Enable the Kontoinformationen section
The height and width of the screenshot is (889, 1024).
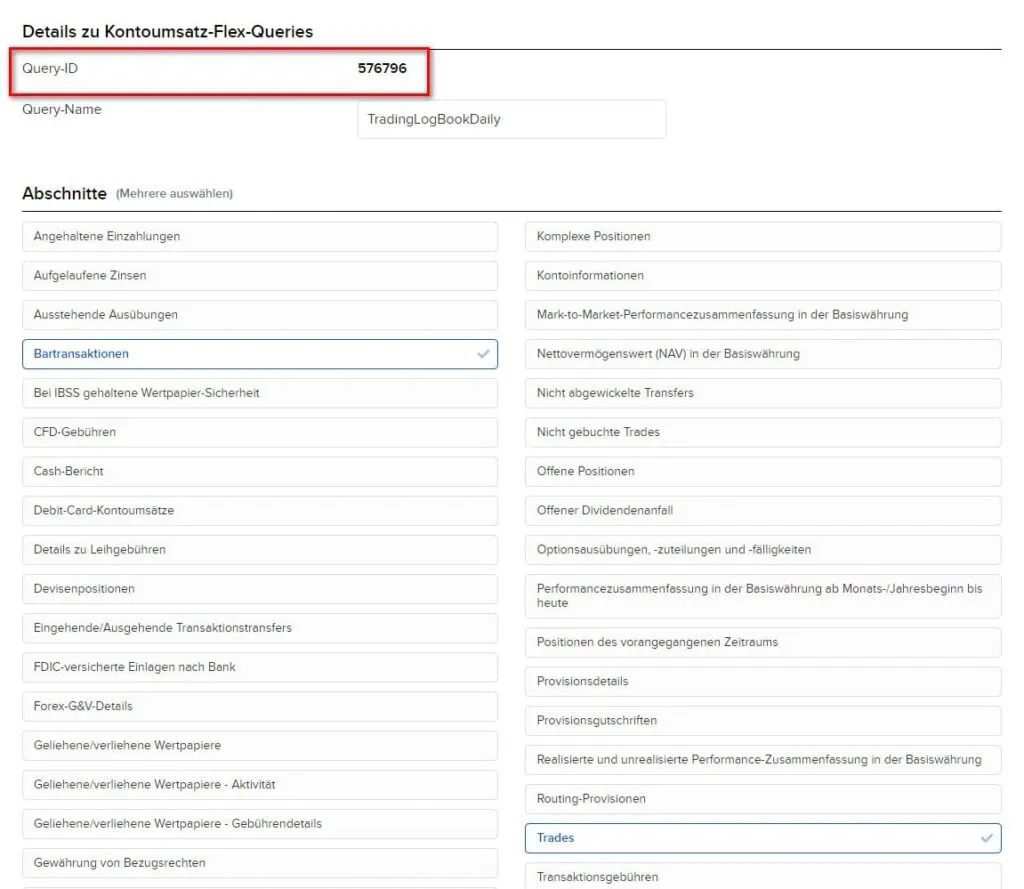click(x=763, y=276)
